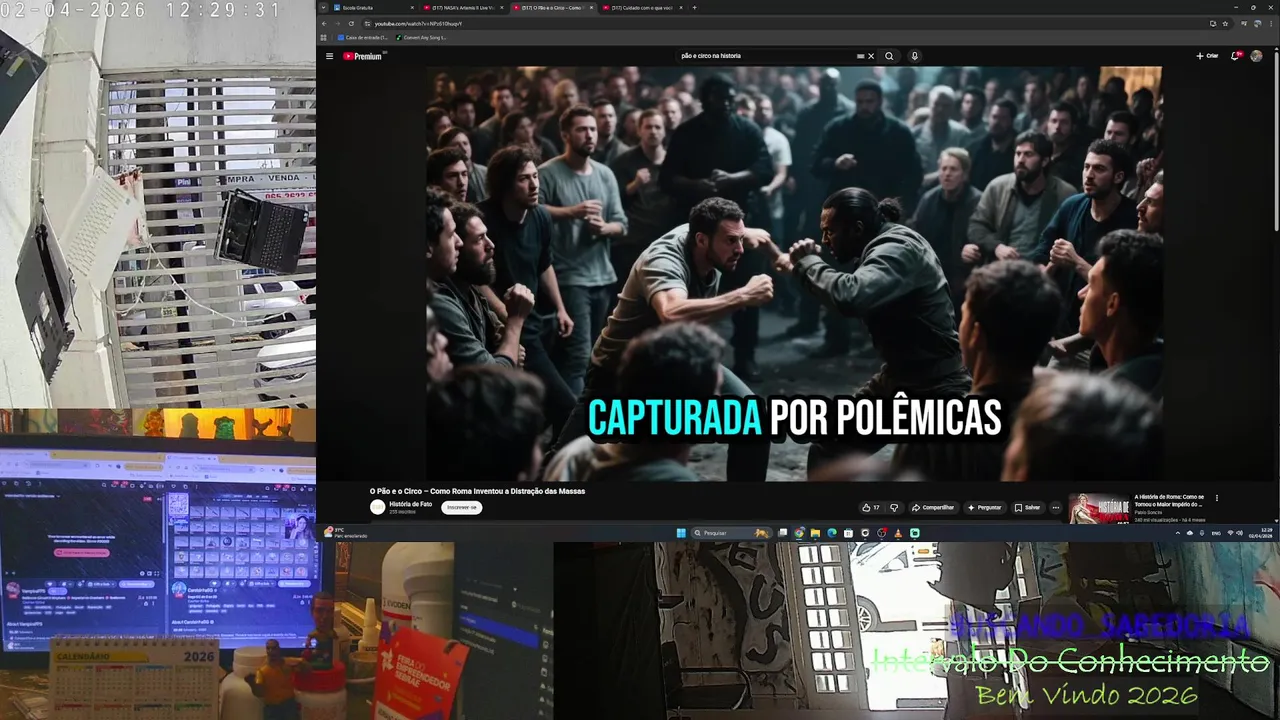The width and height of the screenshot is (1280, 720).
Task: Open A História de Roma recommended thumbnail
Action: click(1098, 508)
